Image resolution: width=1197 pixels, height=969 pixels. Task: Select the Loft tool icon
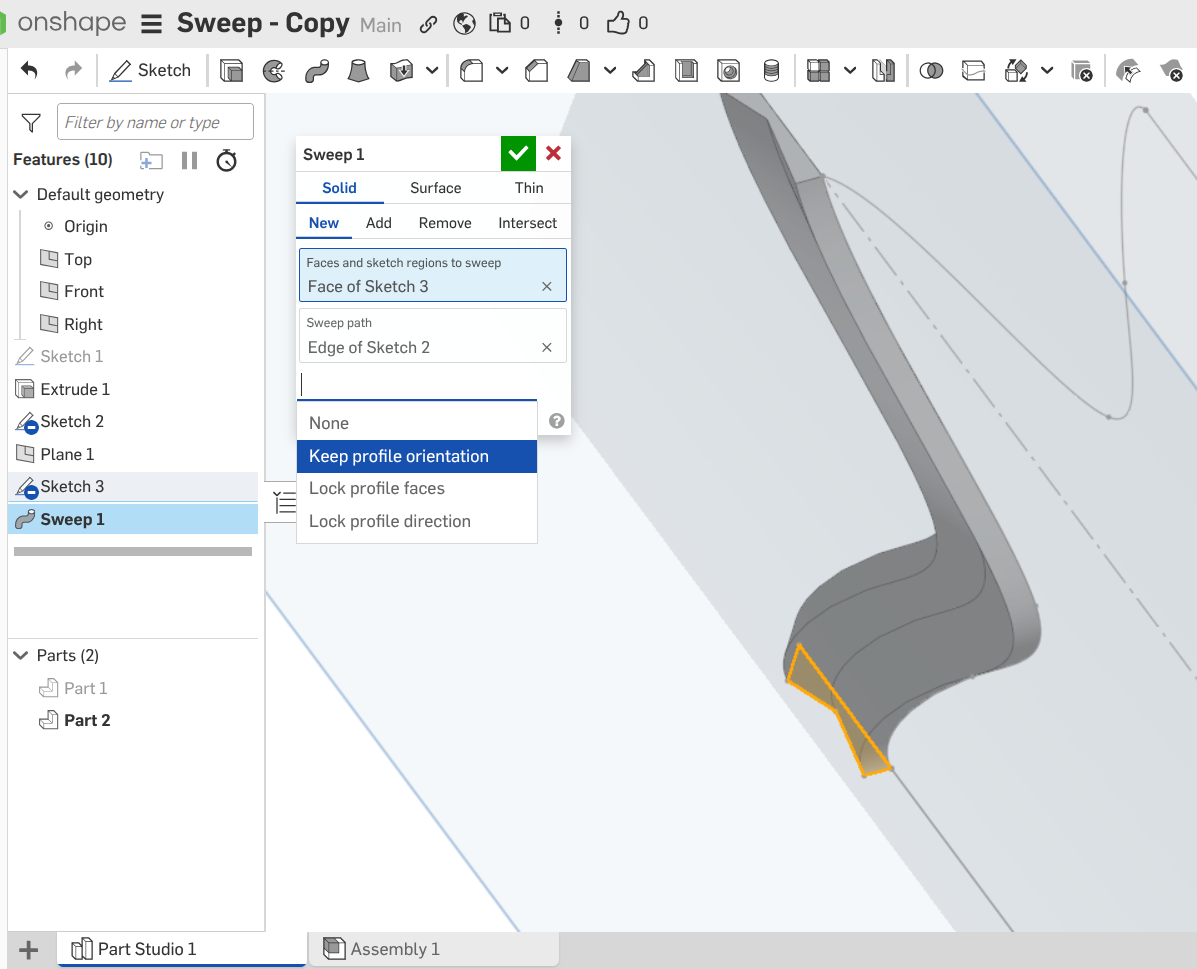[x=359, y=70]
